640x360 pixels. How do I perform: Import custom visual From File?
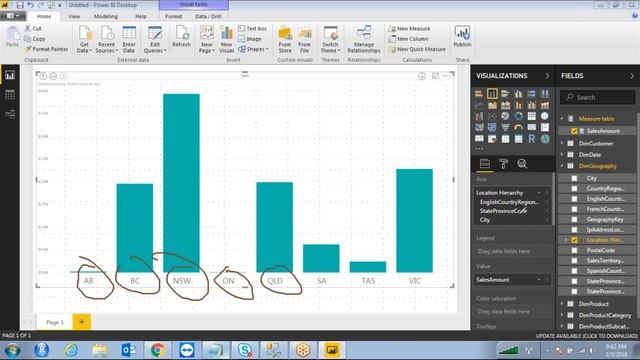pyautogui.click(x=304, y=39)
